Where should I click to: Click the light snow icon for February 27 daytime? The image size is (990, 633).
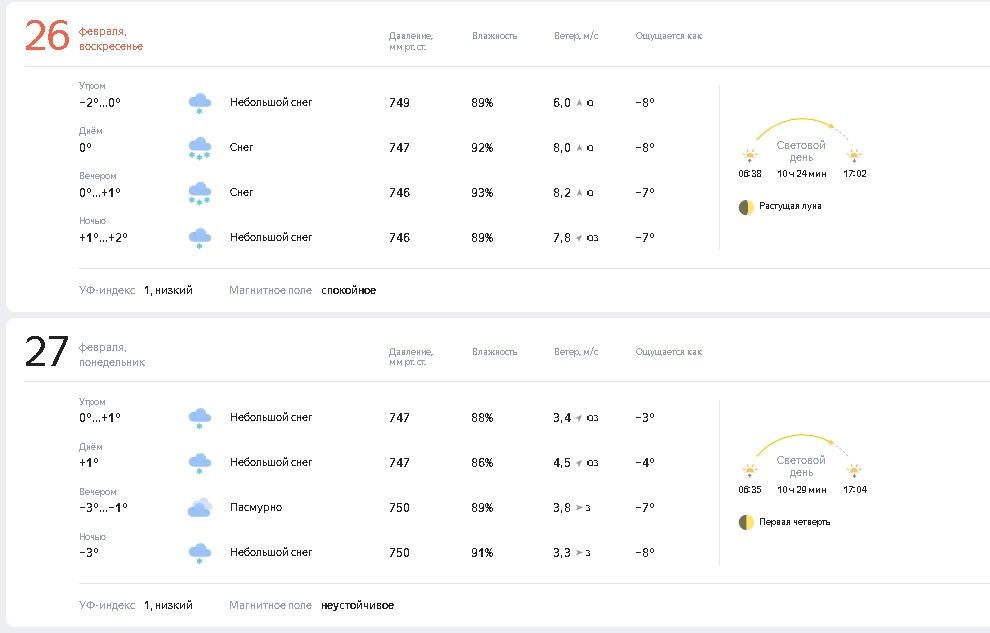tap(200, 463)
